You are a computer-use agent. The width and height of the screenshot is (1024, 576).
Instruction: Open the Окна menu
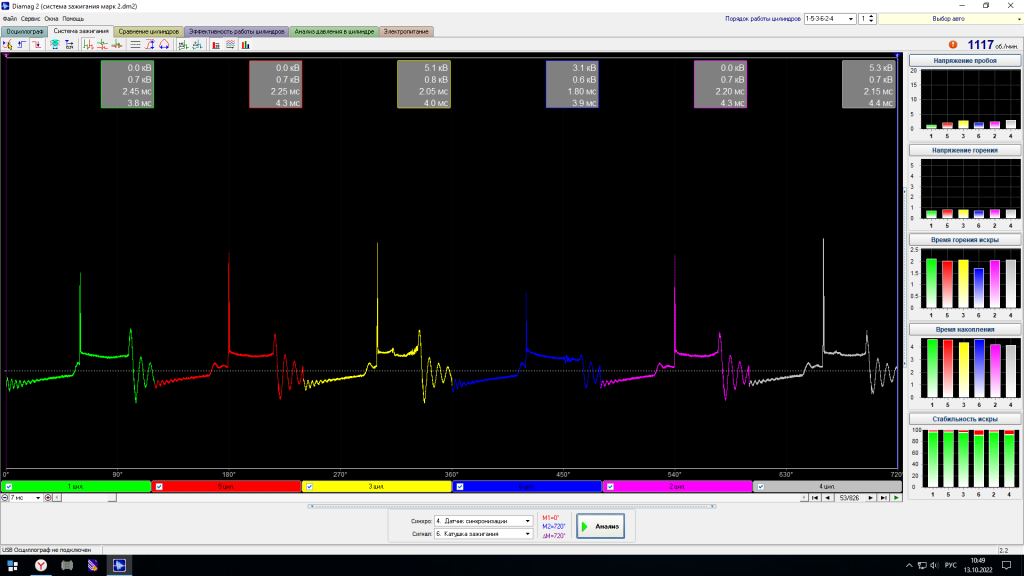[51, 18]
